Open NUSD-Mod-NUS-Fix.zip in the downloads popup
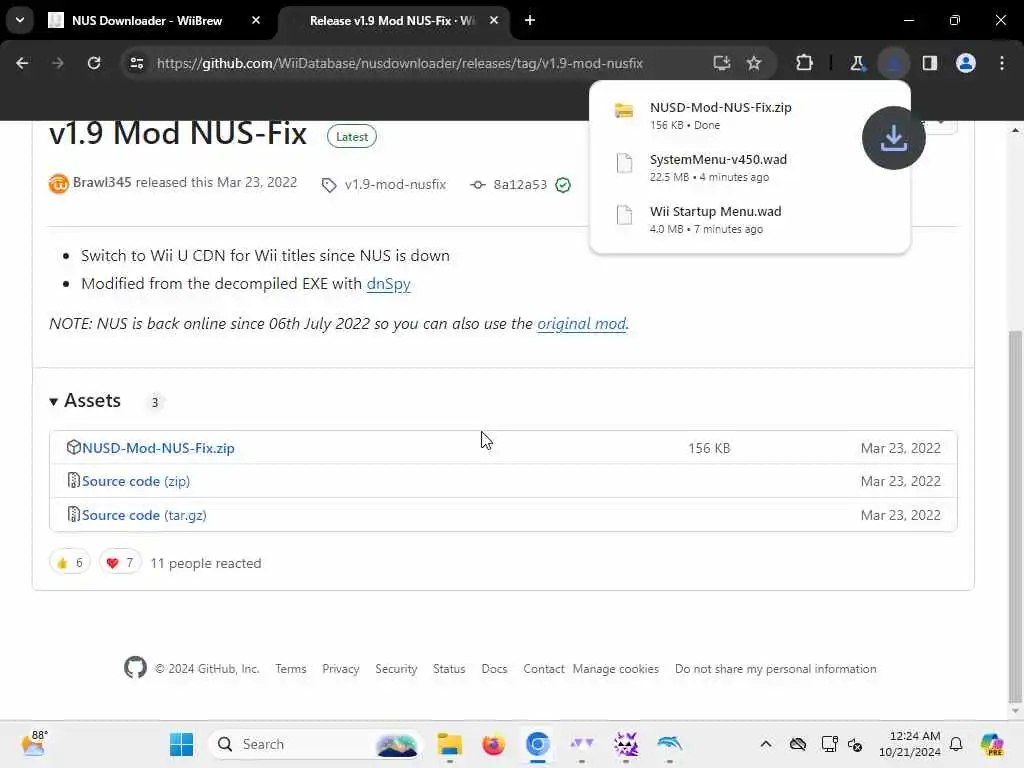 720,107
